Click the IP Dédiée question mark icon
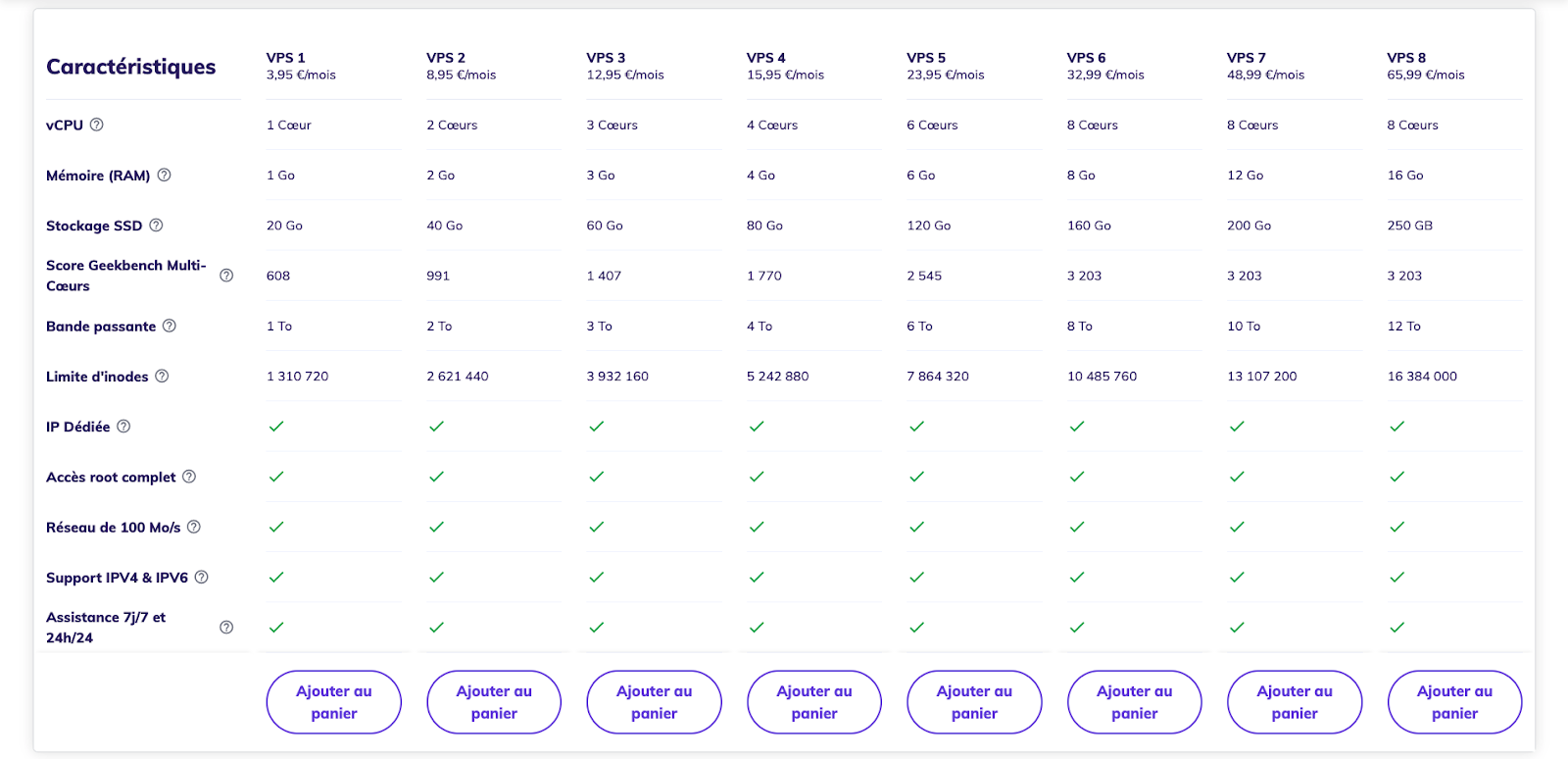The height and width of the screenshot is (759, 1568). (x=123, y=427)
